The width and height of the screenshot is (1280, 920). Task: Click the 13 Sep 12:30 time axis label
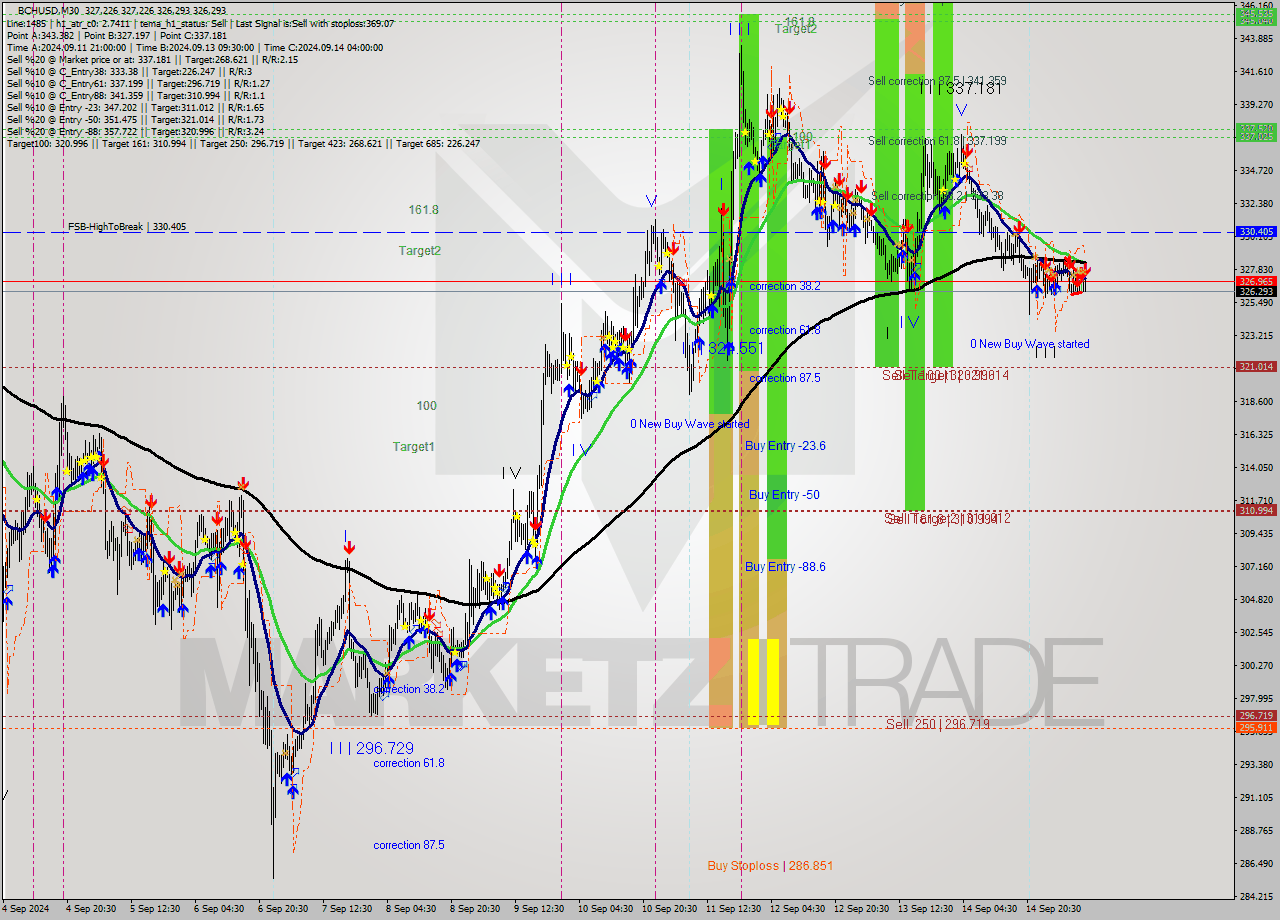point(925,909)
